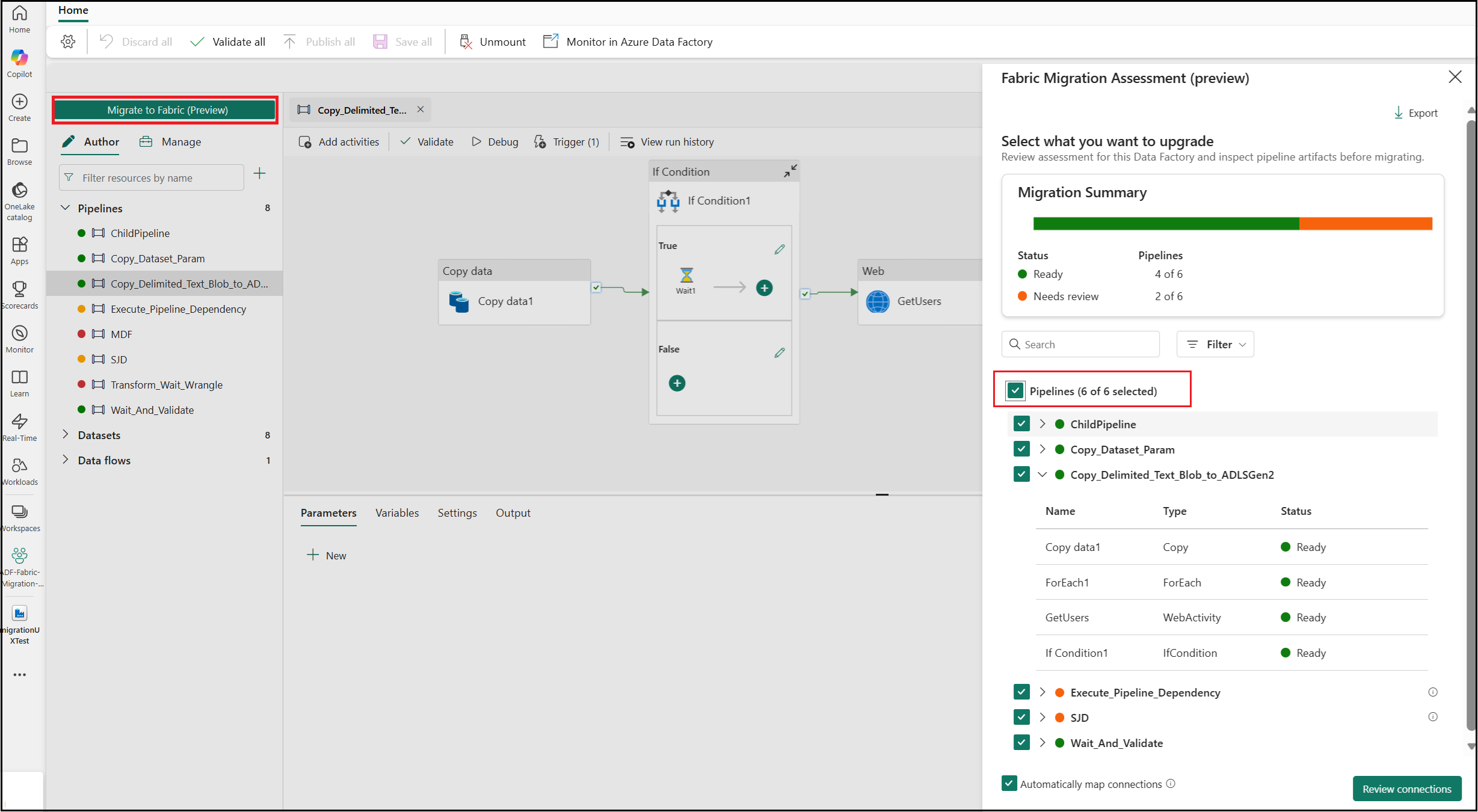Focus the Search box in assessment panel
The image size is (1478, 812).
tap(1080, 344)
